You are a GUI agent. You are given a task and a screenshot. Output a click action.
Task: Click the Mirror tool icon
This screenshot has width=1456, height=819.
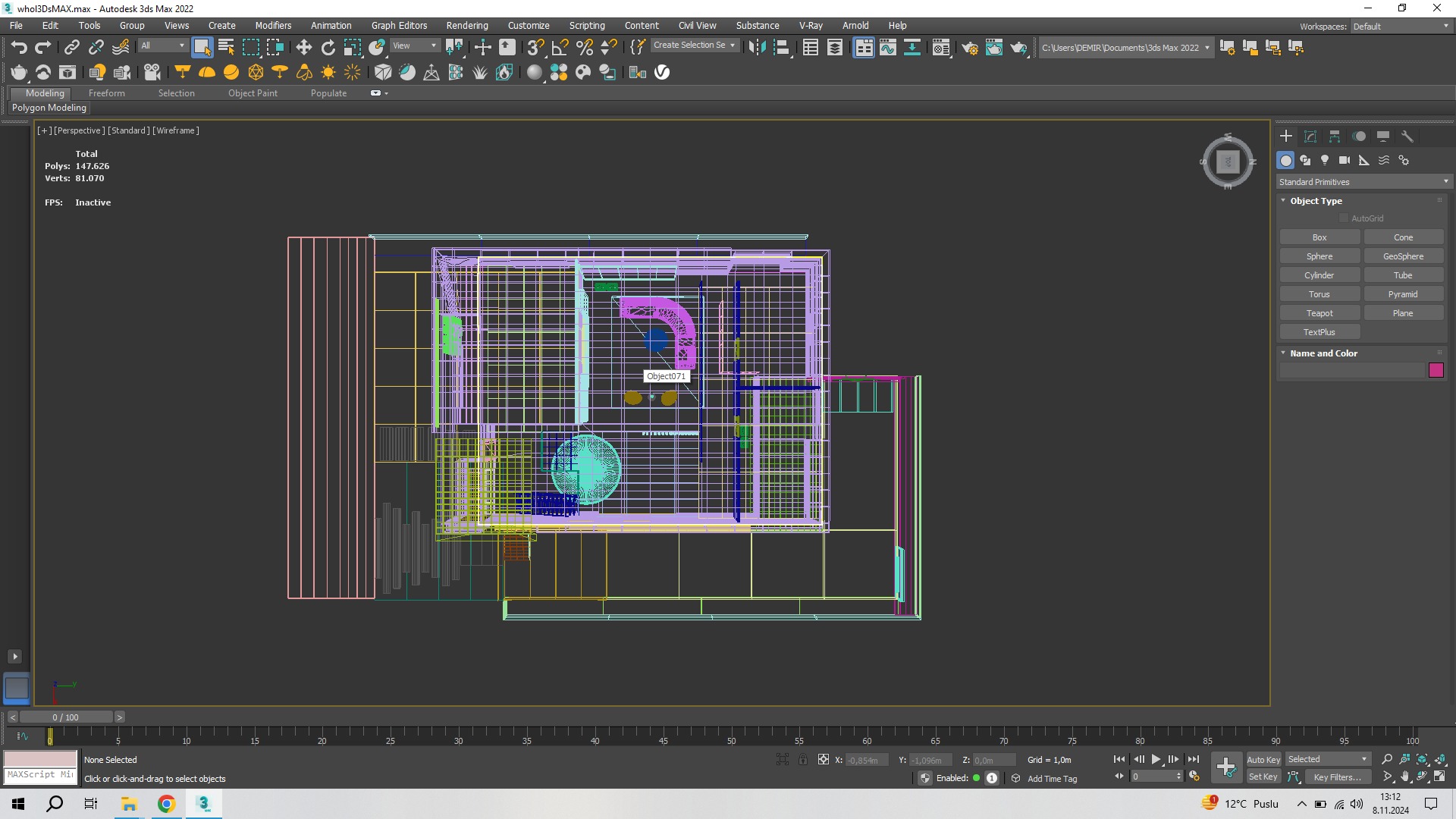point(756,48)
